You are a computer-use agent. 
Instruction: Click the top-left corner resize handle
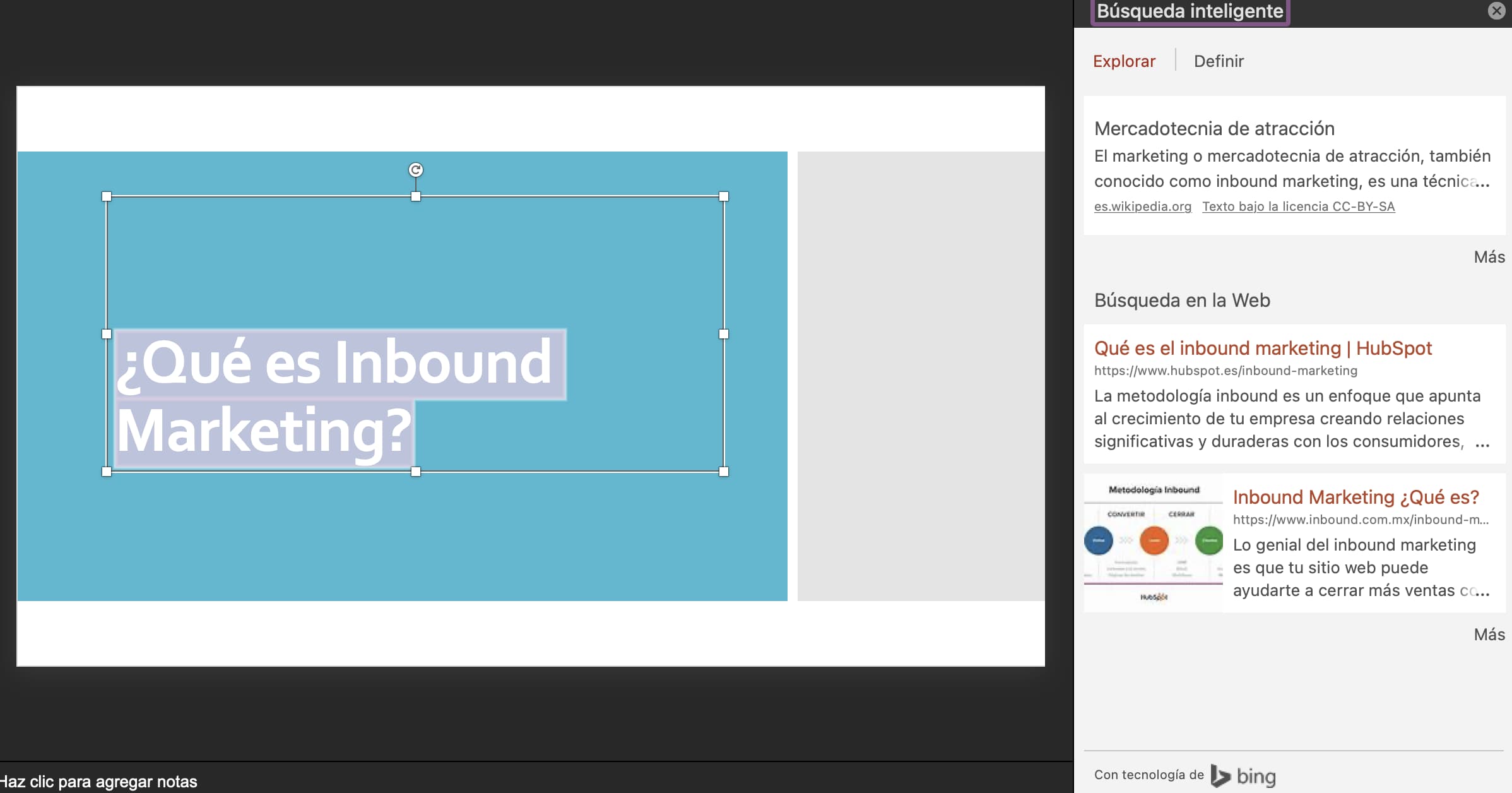(106, 196)
